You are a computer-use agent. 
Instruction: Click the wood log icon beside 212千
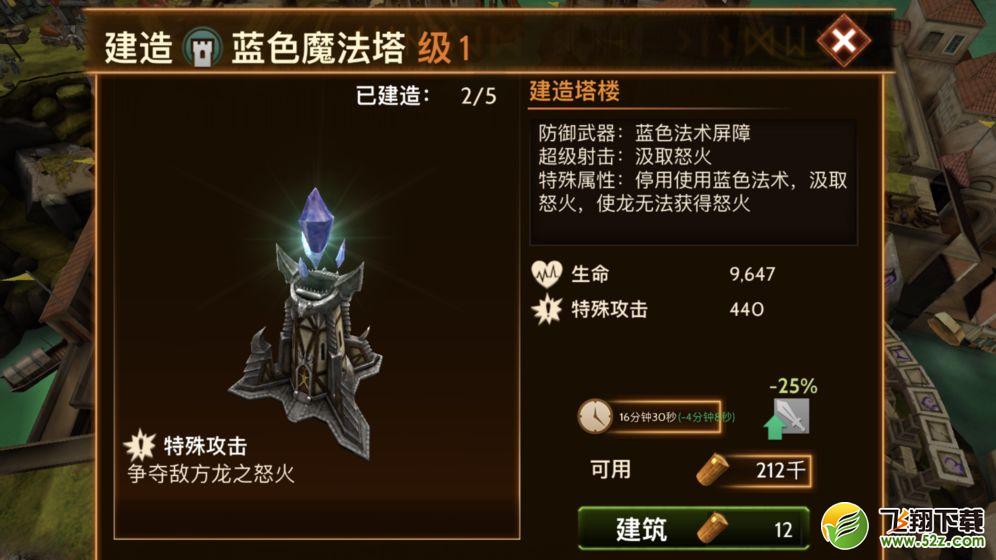point(713,470)
